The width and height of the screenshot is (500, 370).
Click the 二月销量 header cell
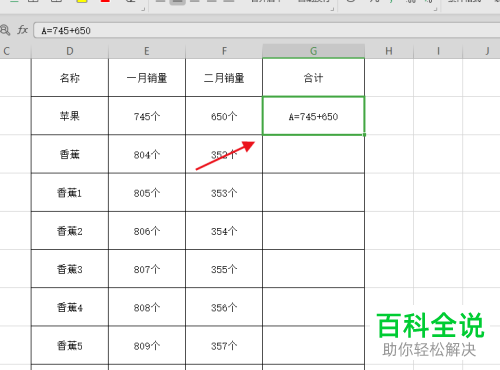coord(224,78)
